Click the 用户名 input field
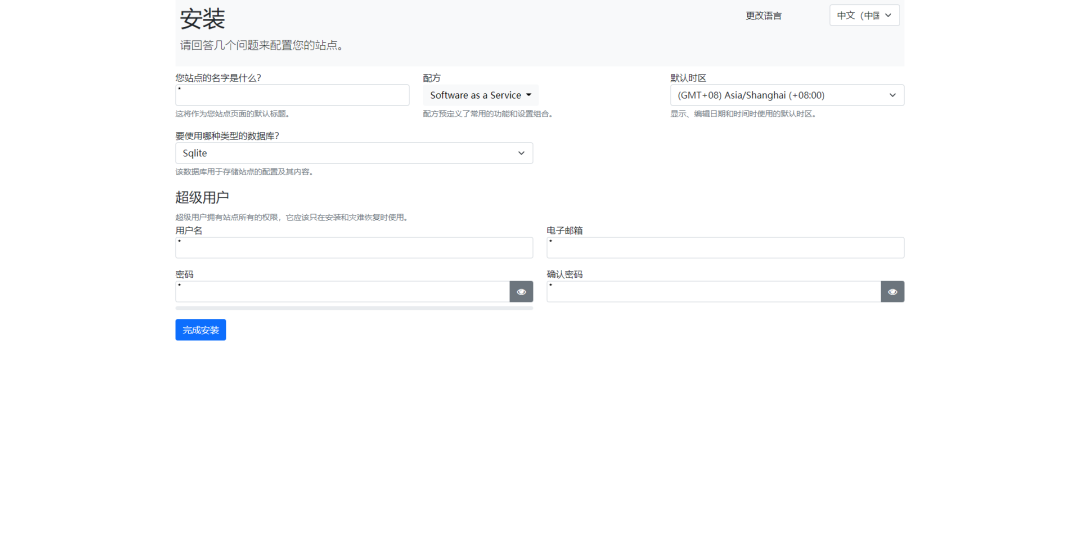 click(354, 248)
